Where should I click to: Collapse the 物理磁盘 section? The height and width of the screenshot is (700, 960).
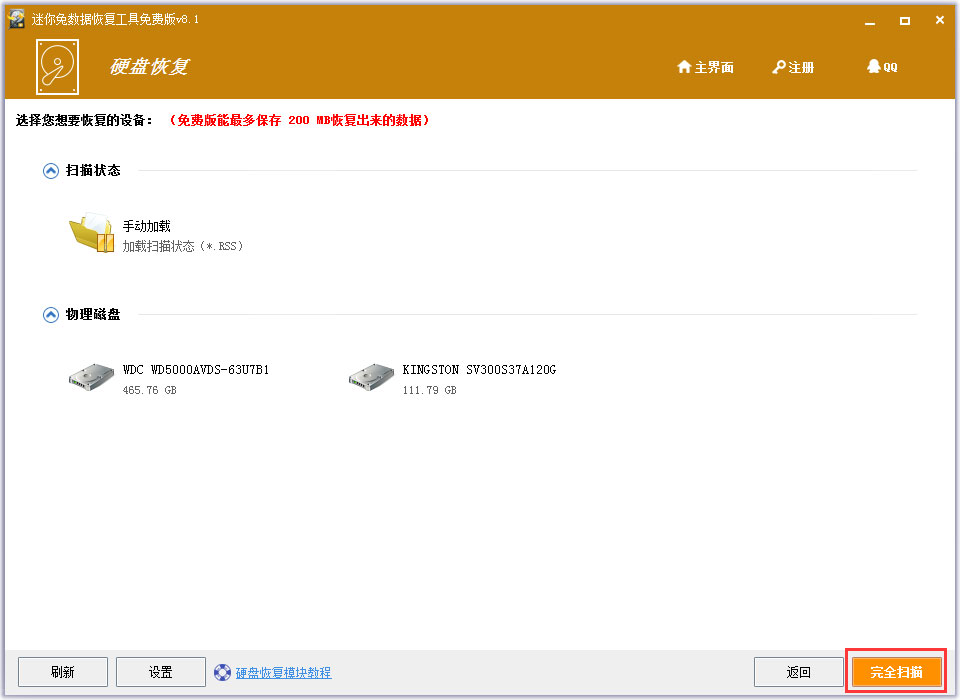(50, 314)
